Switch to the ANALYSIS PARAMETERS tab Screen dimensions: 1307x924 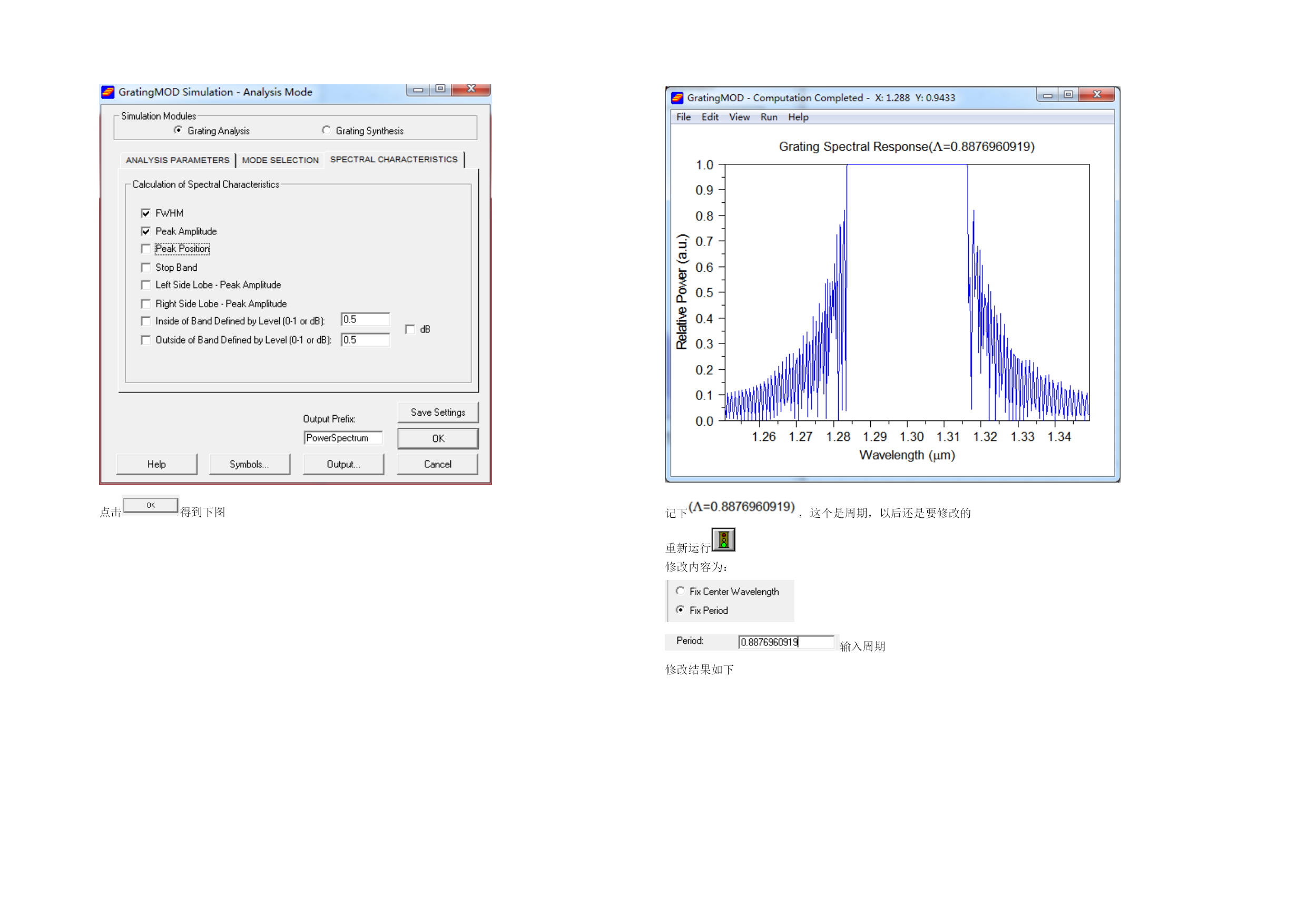click(x=178, y=160)
